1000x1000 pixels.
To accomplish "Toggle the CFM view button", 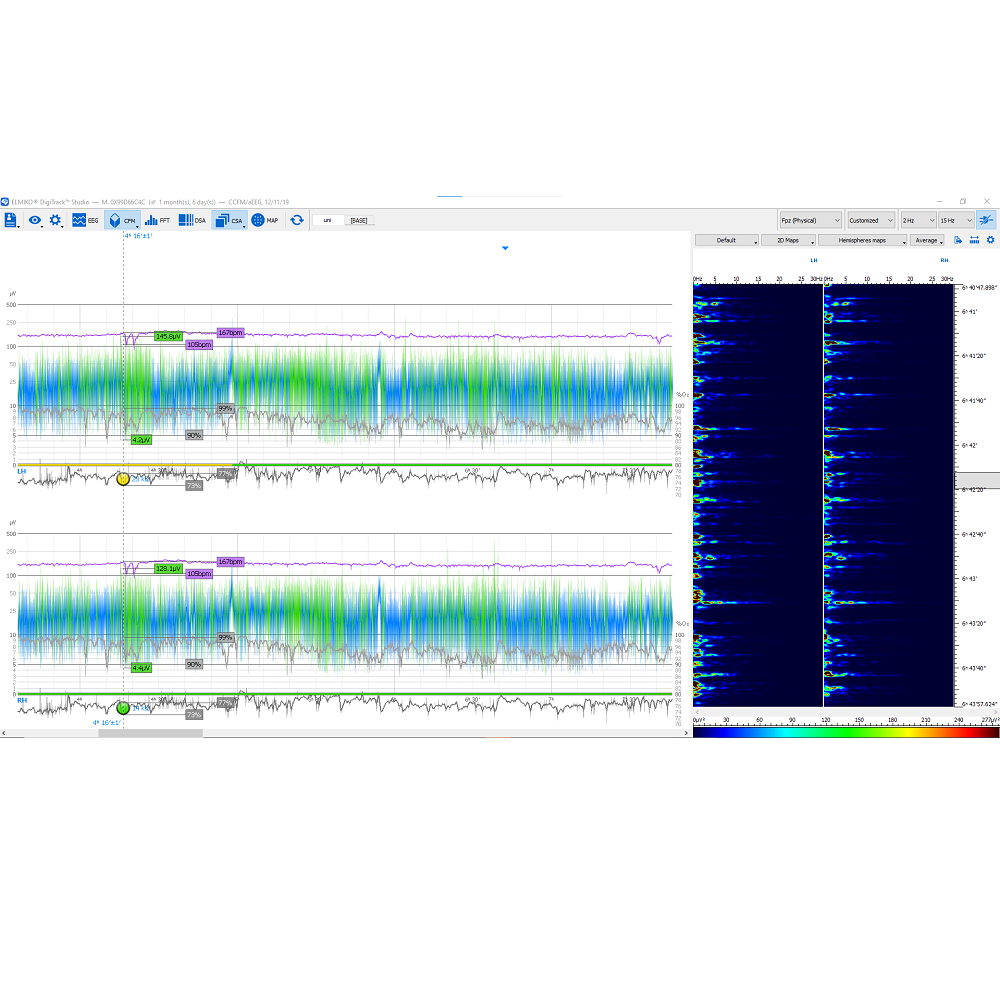I will pos(121,220).
